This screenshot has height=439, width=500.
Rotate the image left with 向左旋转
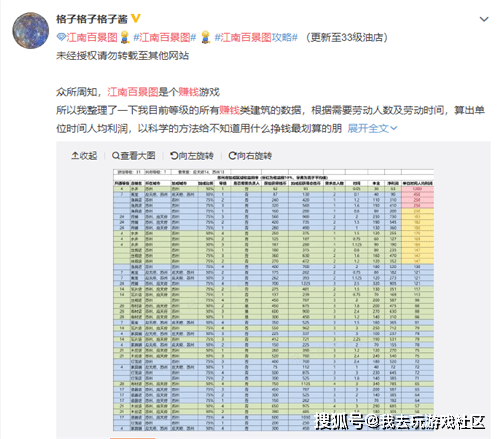point(192,156)
